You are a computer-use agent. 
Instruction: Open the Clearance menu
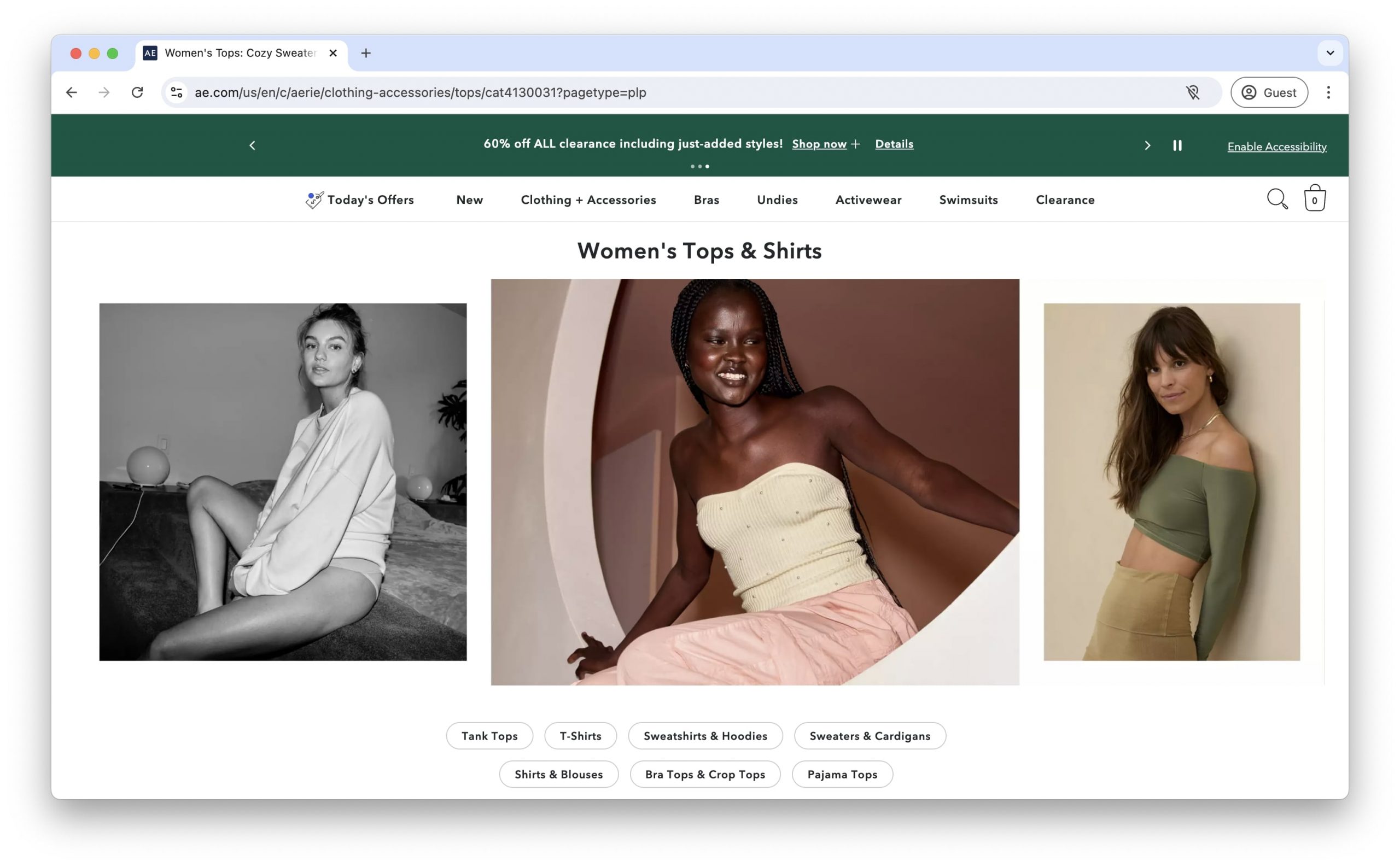(1065, 200)
